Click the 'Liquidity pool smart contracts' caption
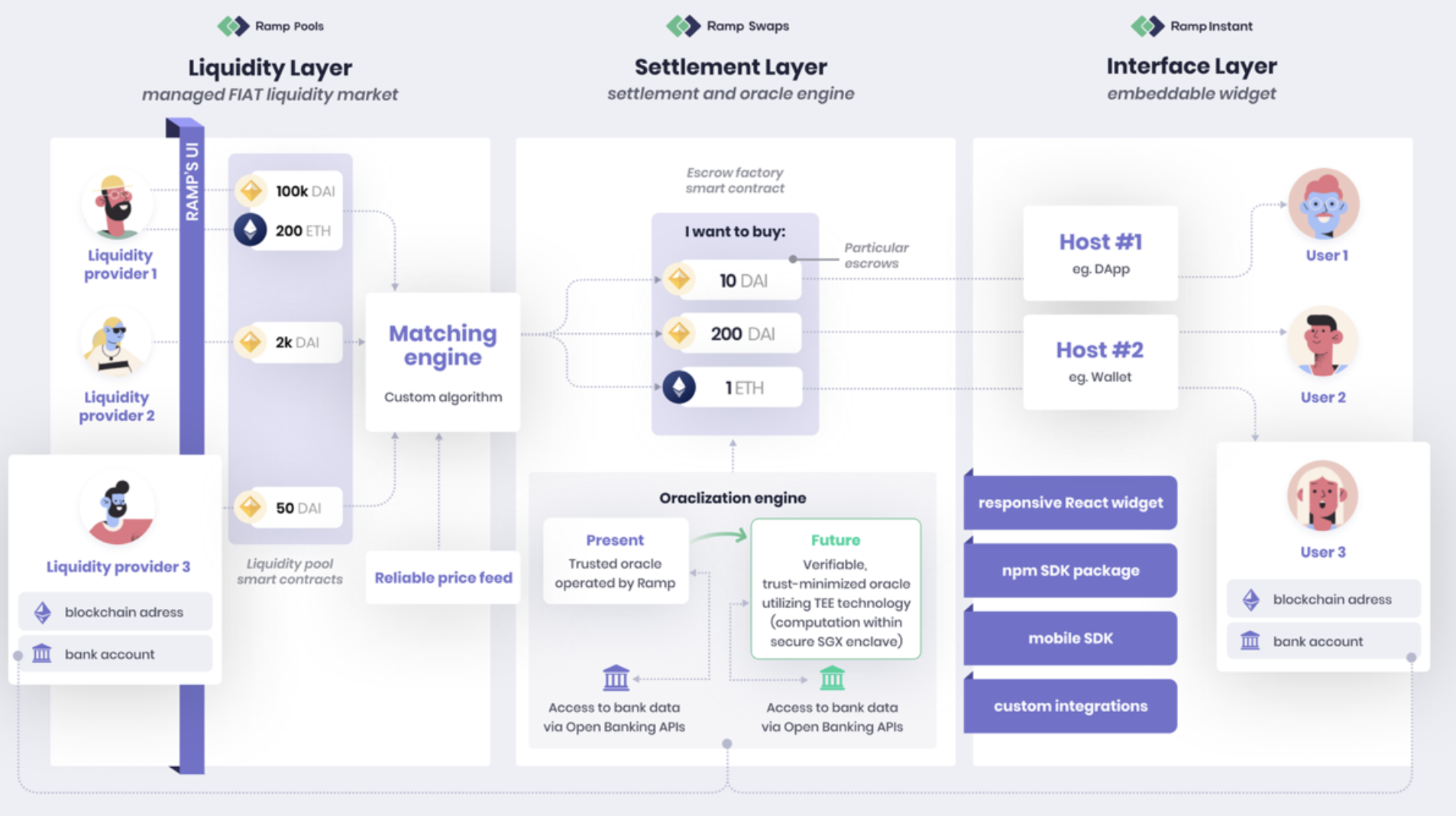This screenshot has width=1456, height=816. tap(290, 572)
